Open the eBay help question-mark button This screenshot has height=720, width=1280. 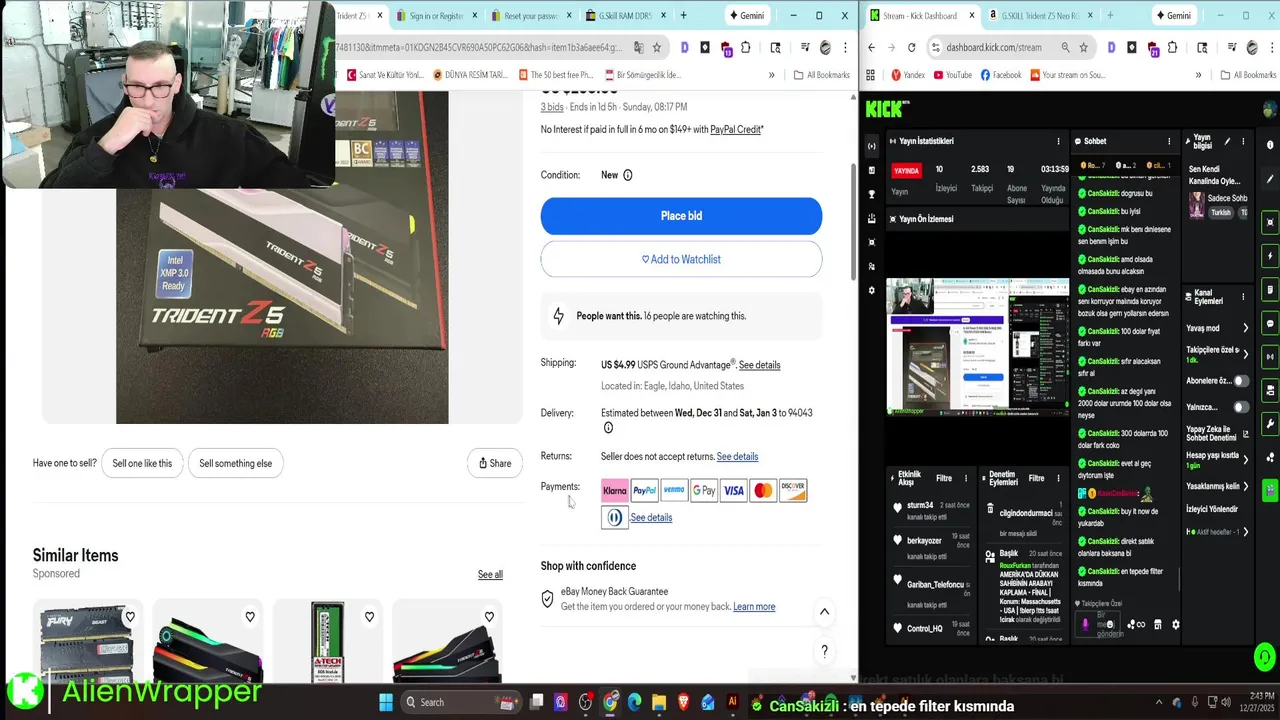tap(824, 651)
